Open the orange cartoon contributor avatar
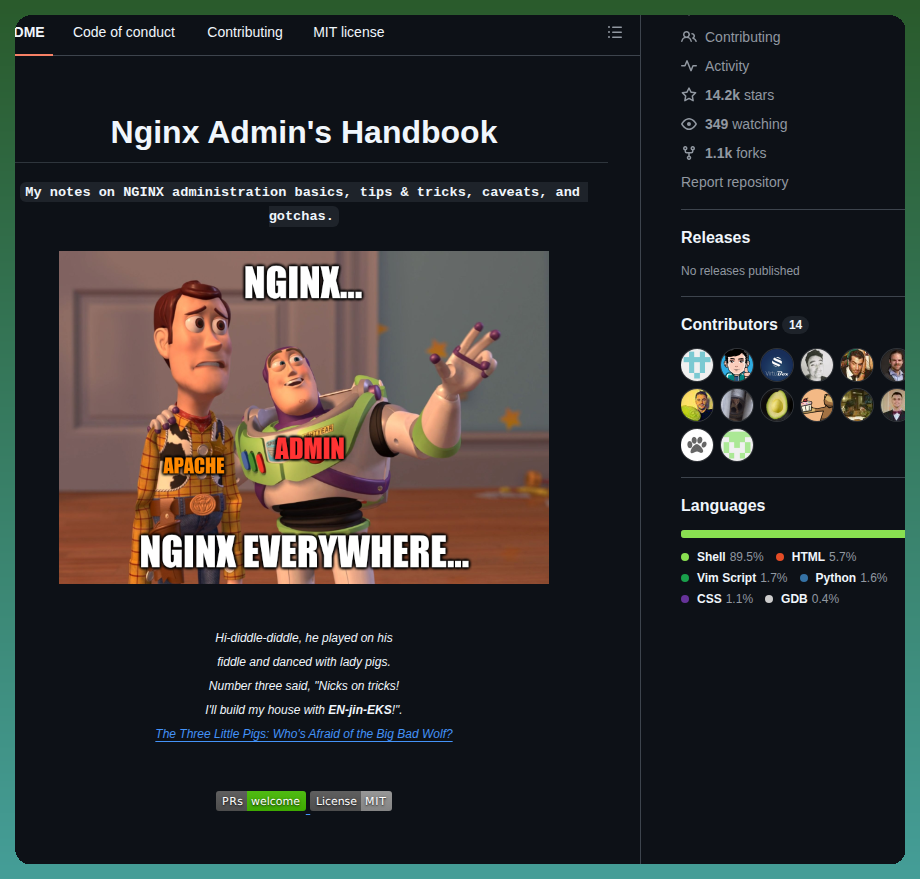 pyautogui.click(x=817, y=405)
